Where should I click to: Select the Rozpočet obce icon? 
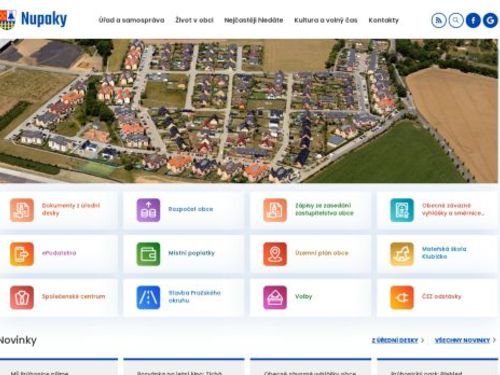pos(148,210)
